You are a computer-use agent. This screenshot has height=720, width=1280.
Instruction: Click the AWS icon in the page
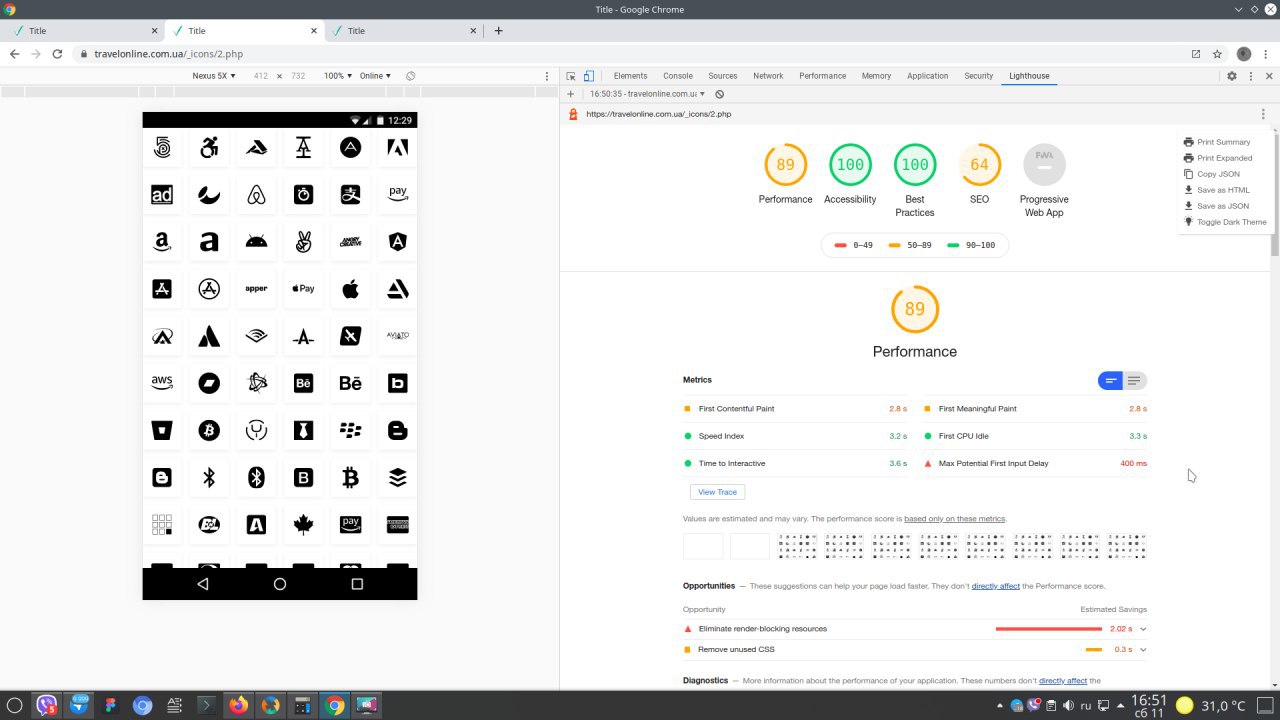coord(162,383)
